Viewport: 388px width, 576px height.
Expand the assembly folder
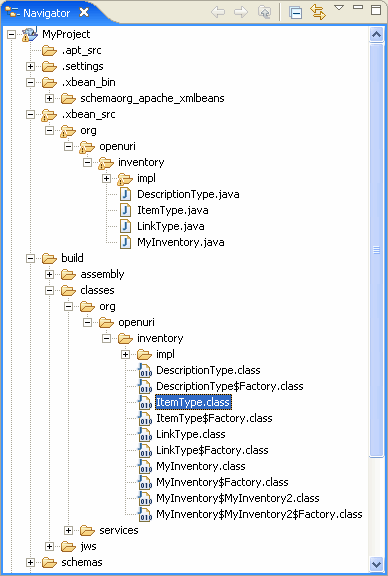(x=49, y=274)
